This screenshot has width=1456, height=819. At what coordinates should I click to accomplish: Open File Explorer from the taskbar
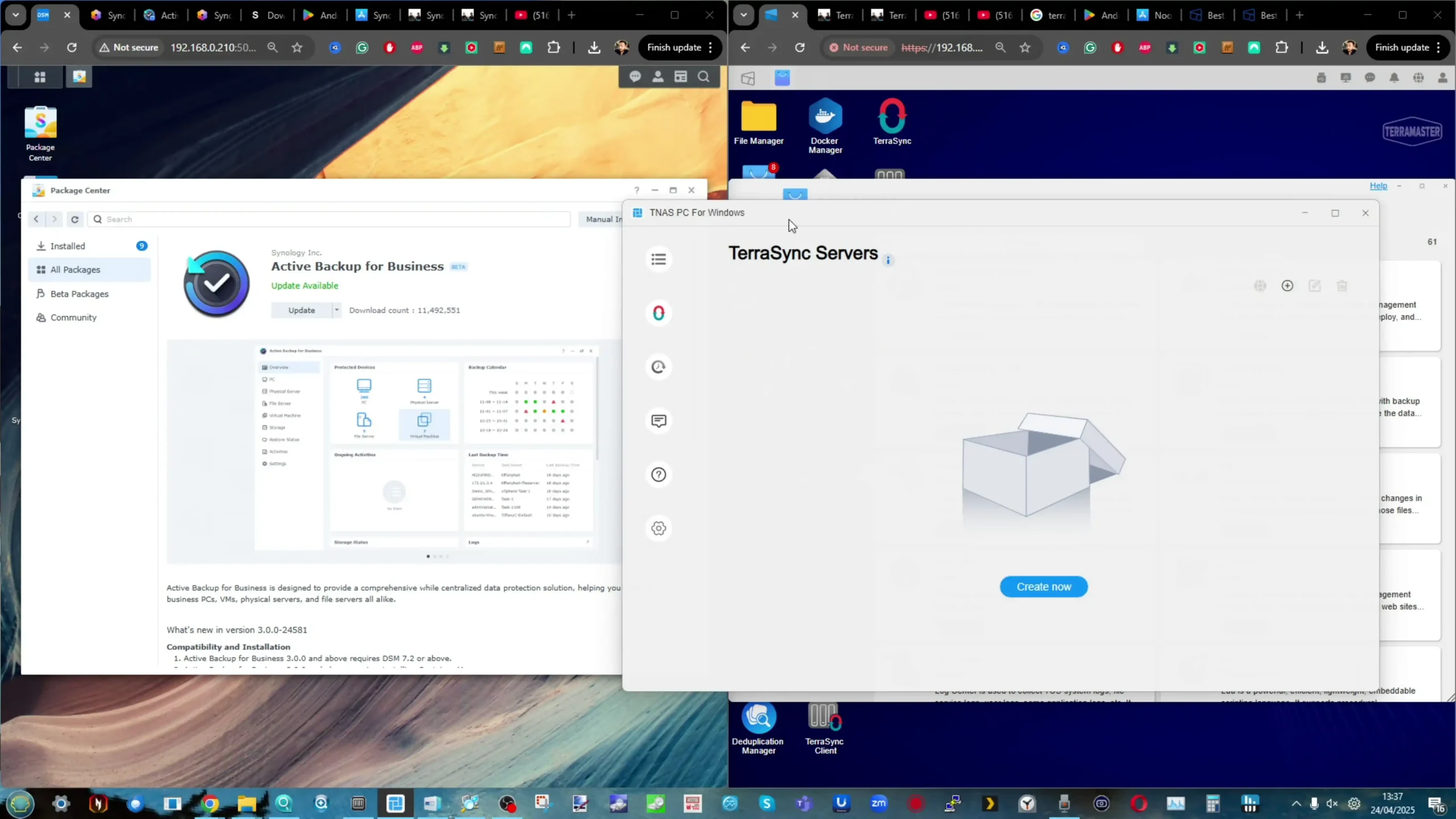[x=246, y=804]
